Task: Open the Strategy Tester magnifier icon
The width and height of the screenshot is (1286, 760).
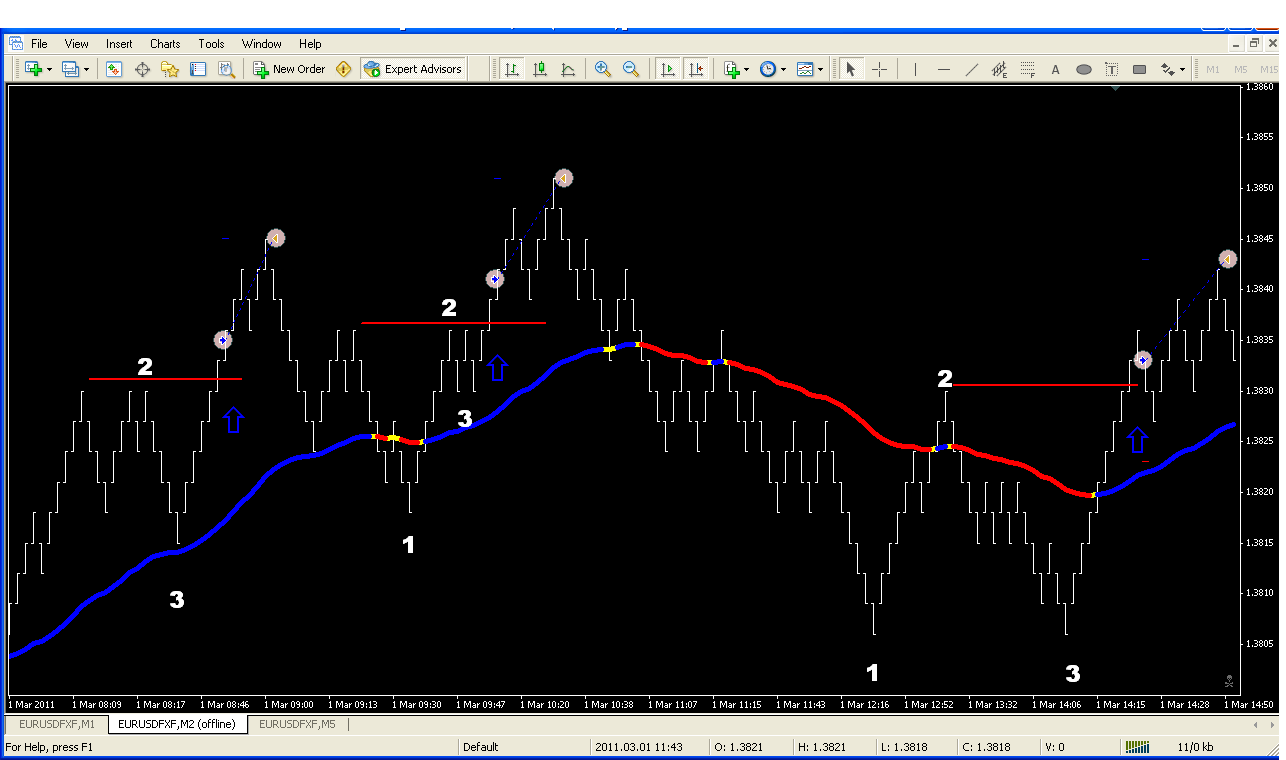Action: point(226,69)
